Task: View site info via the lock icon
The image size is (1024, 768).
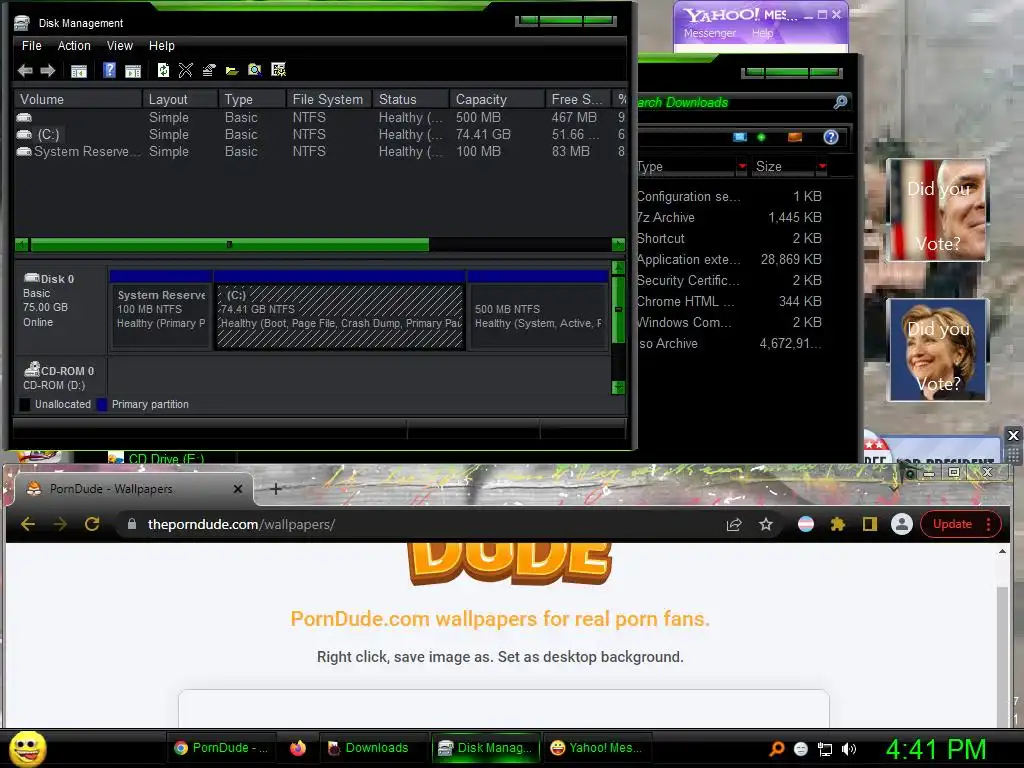Action: pyautogui.click(x=132, y=524)
